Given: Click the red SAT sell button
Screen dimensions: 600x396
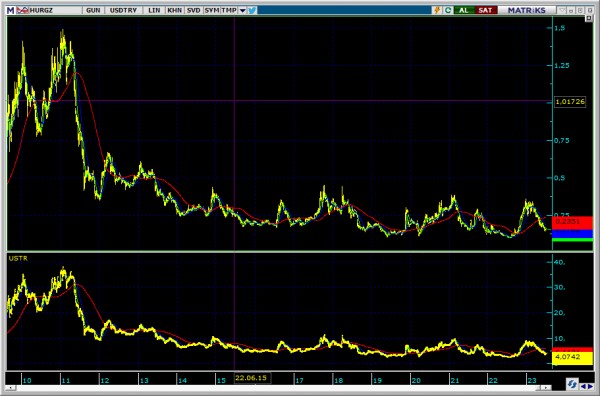Looking at the screenshot, I should [x=485, y=10].
